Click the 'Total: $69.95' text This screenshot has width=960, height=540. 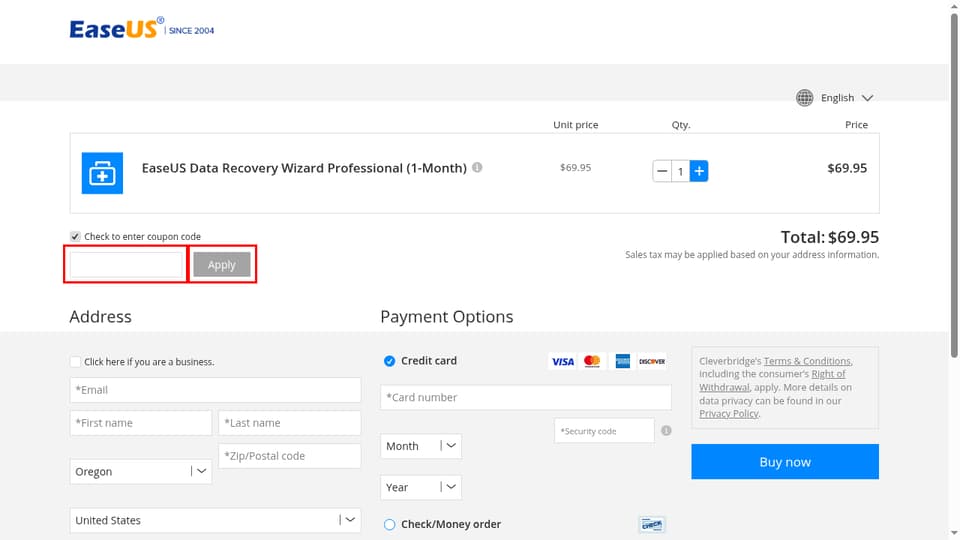pos(830,237)
